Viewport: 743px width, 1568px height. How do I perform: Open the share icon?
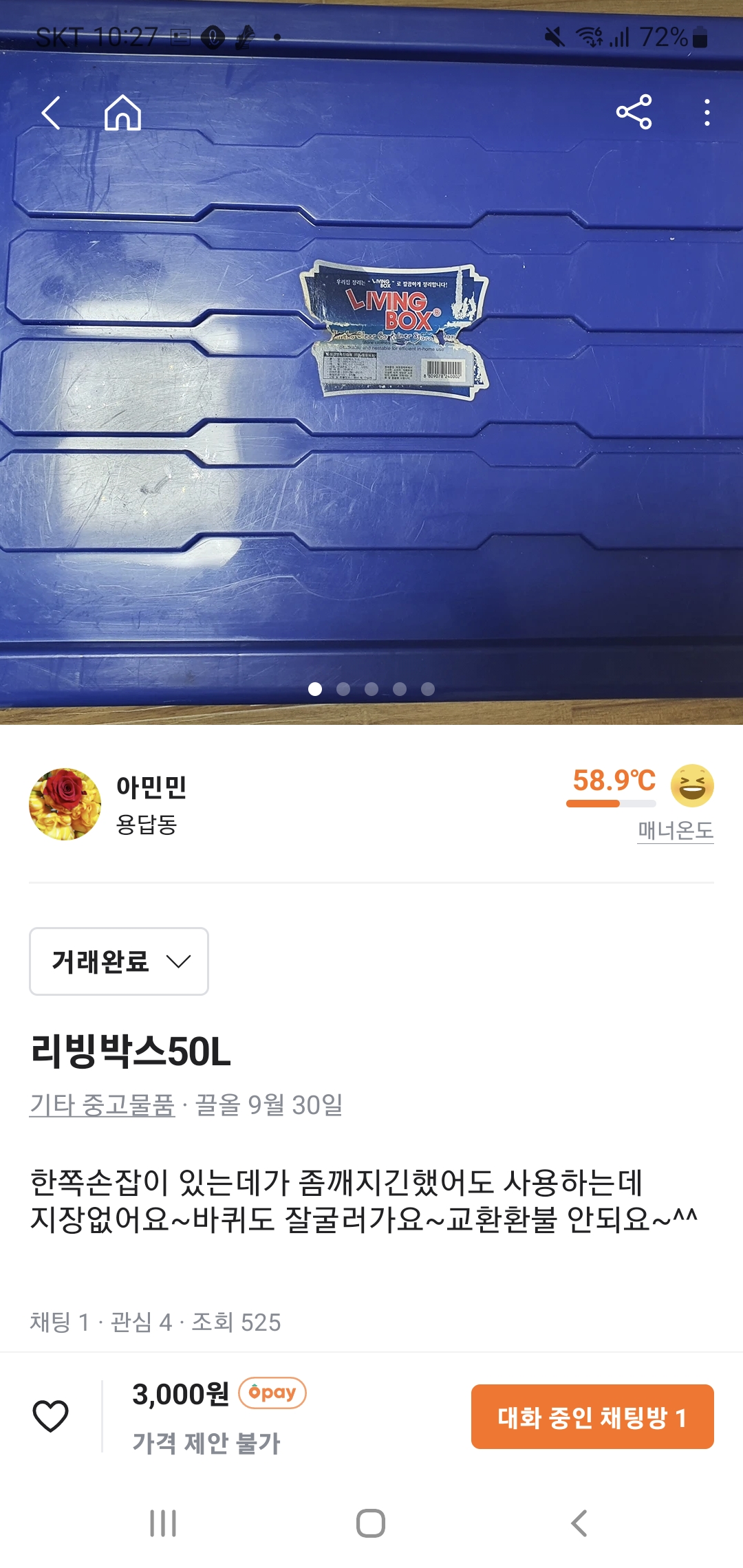click(x=634, y=112)
